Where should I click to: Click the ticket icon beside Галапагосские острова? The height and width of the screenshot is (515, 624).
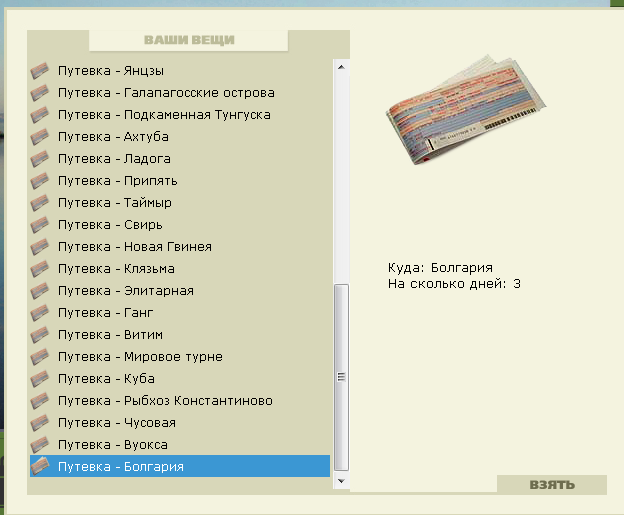point(39,93)
